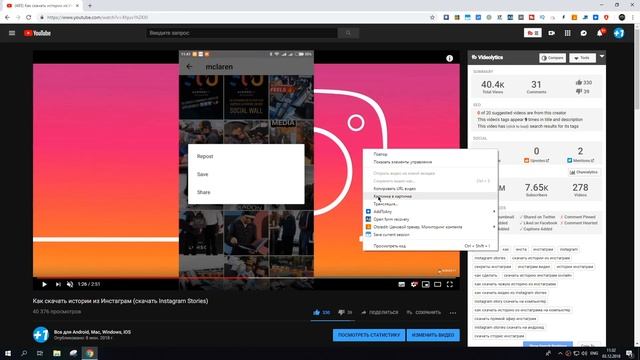
Task: Open a new browser tab
Action: 90,6
